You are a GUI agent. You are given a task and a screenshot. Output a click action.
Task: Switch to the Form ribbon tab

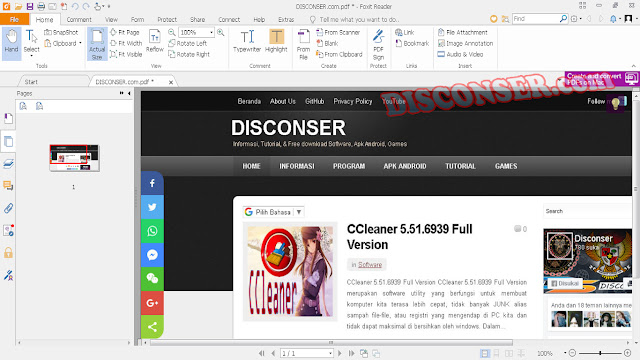pos(138,19)
